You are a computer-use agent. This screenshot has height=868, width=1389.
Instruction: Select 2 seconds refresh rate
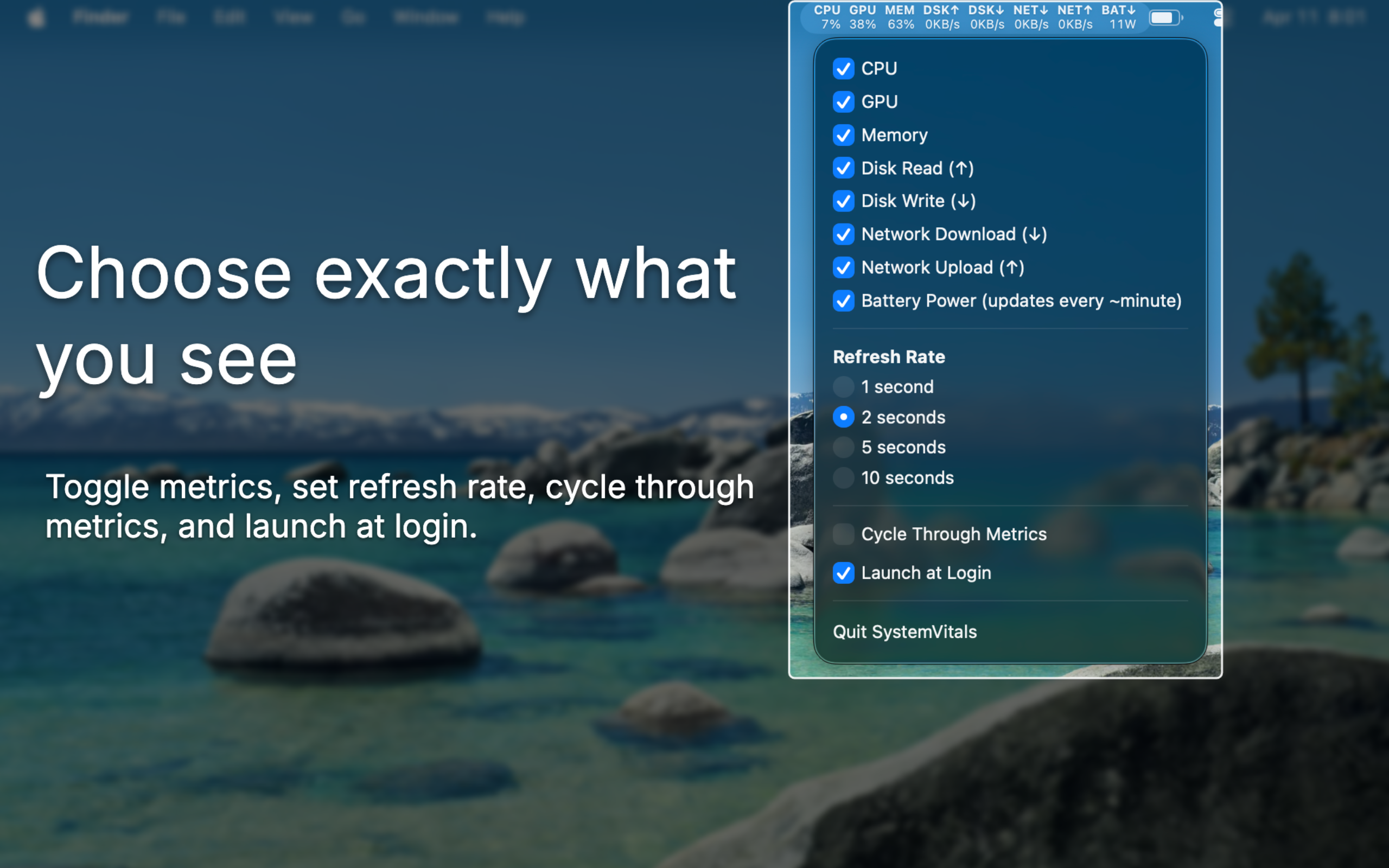pyautogui.click(x=843, y=417)
